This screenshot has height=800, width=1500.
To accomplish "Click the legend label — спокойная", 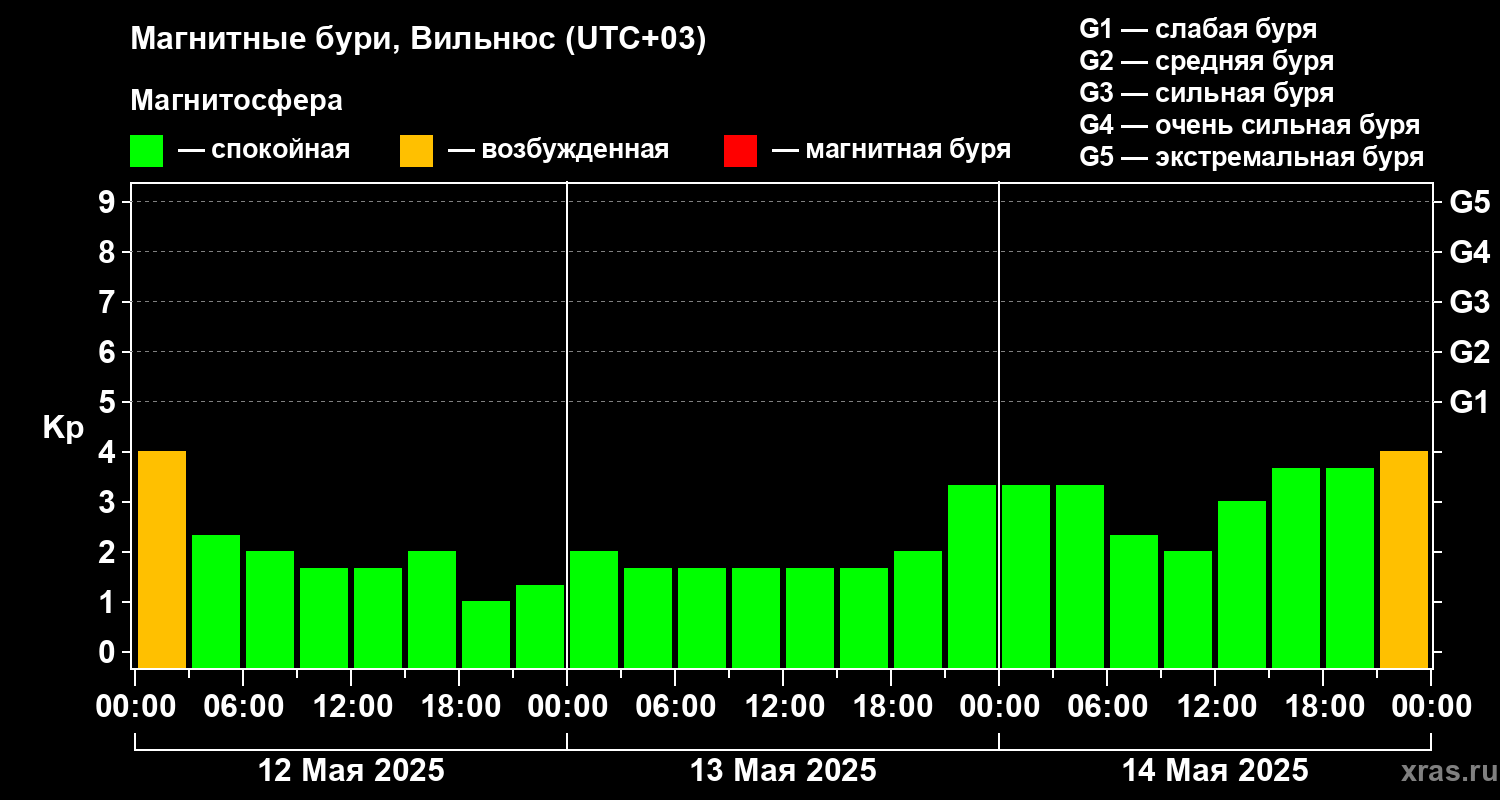I will [264, 150].
